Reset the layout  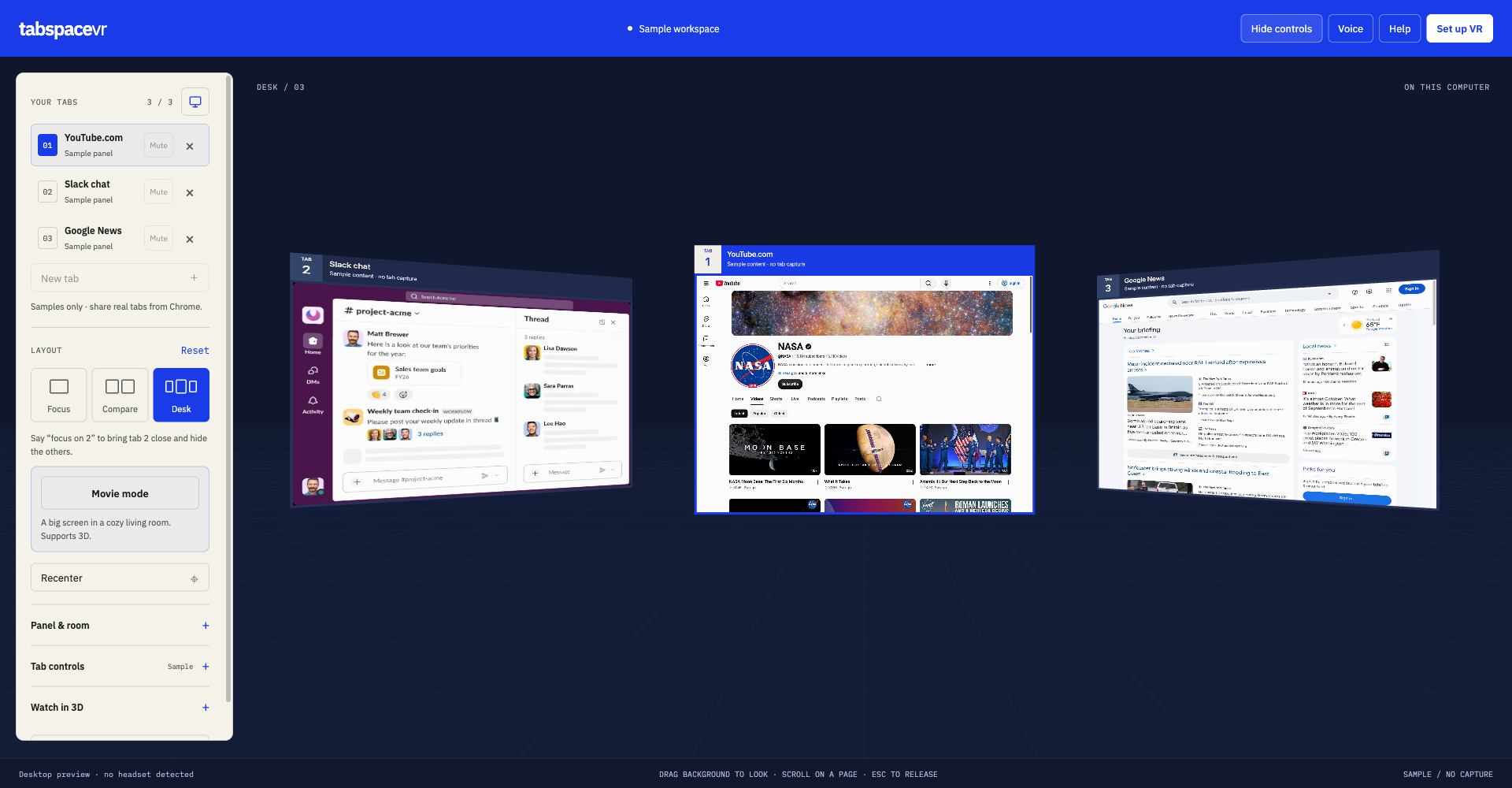195,351
